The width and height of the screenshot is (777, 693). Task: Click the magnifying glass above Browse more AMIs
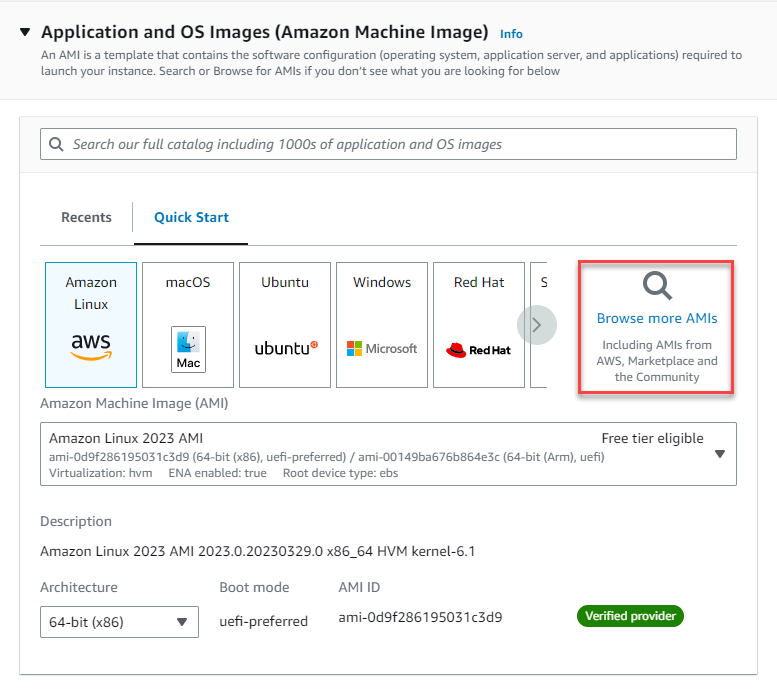[x=656, y=287]
